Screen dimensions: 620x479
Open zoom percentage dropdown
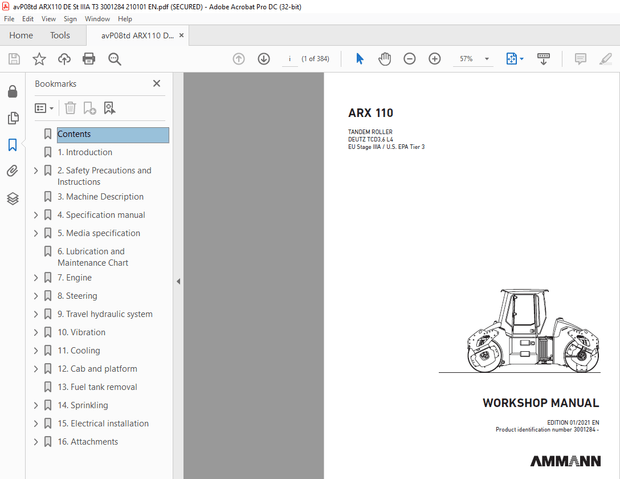pyautogui.click(x=487, y=59)
